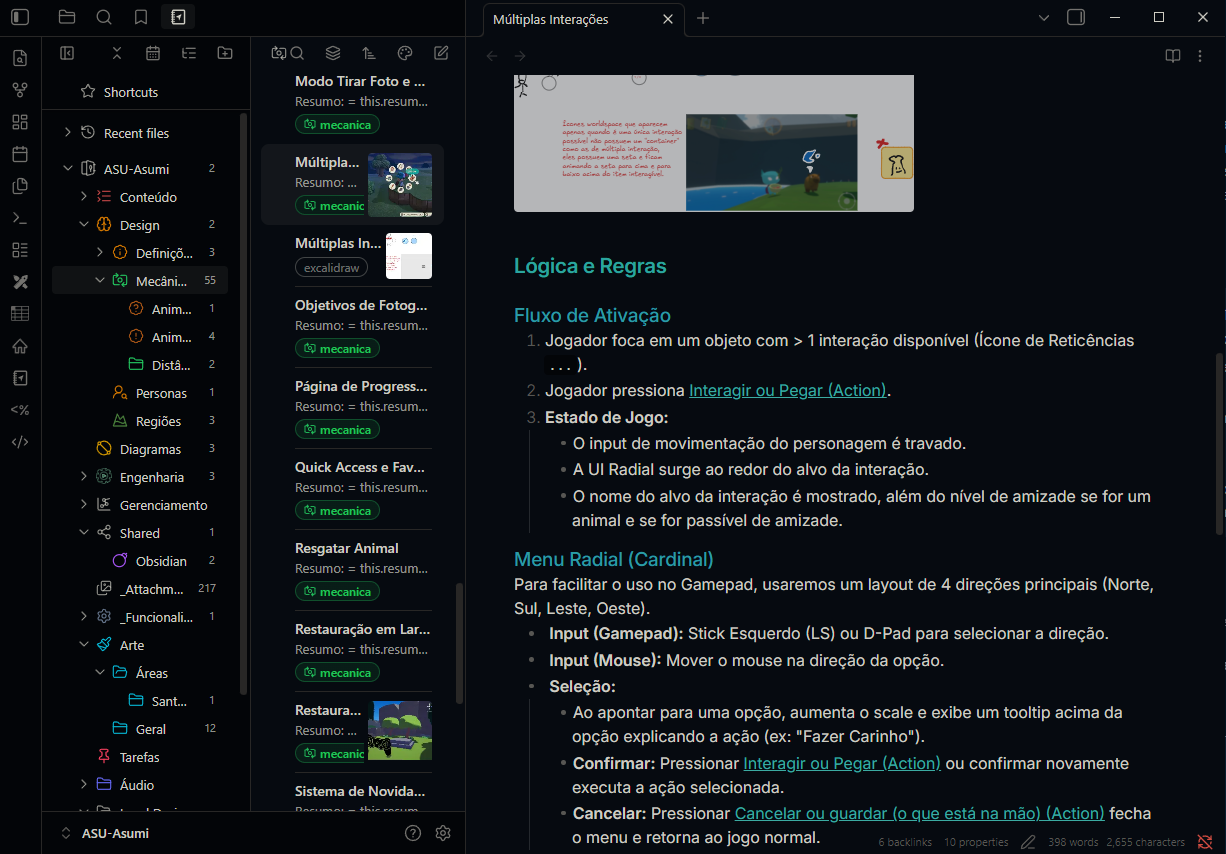Viewport: 1226px width, 854px height.
Task: Collapse all folders in the navigation pane
Action: [117, 53]
